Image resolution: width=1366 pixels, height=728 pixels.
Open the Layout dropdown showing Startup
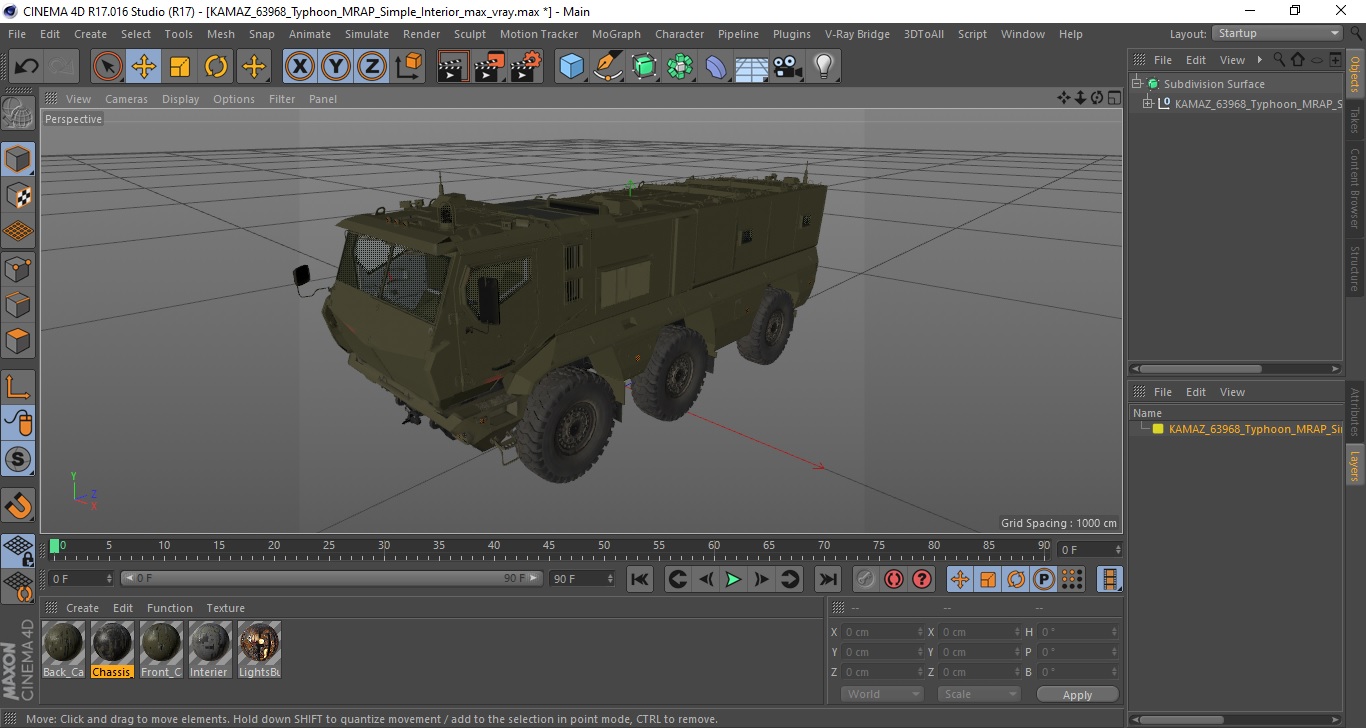pyautogui.click(x=1277, y=33)
